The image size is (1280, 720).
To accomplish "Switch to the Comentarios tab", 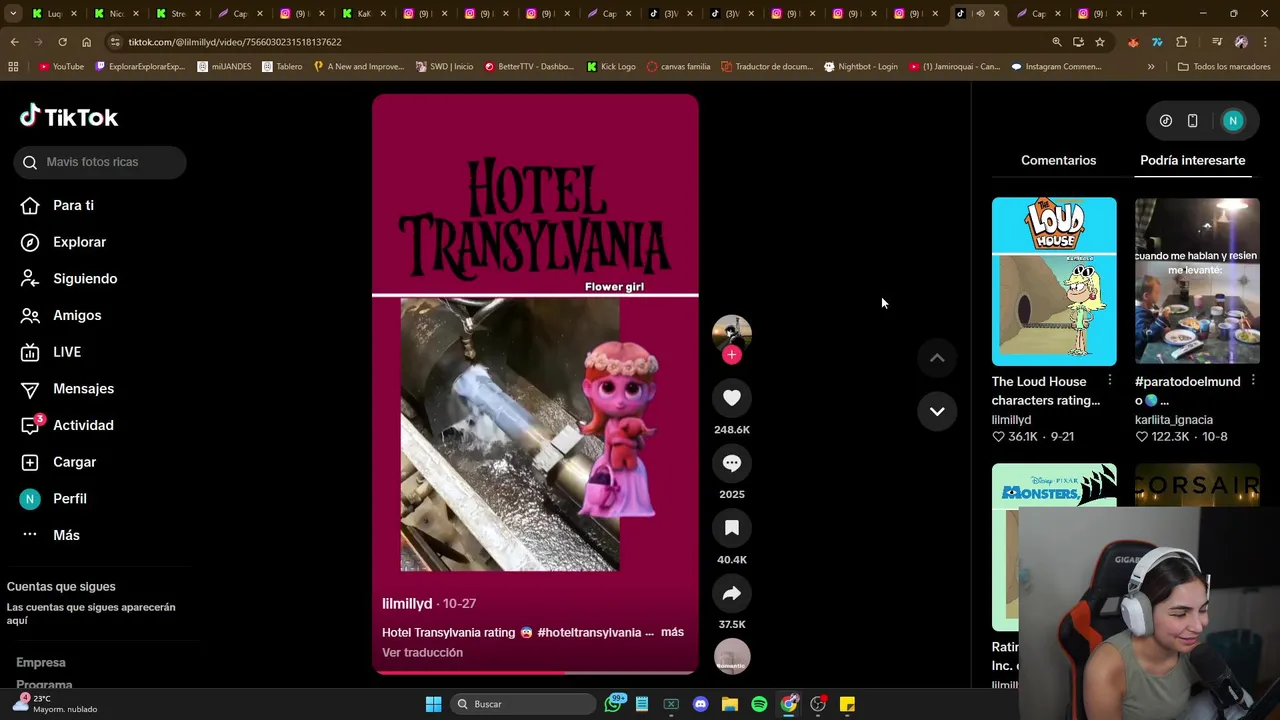I will tap(1058, 160).
